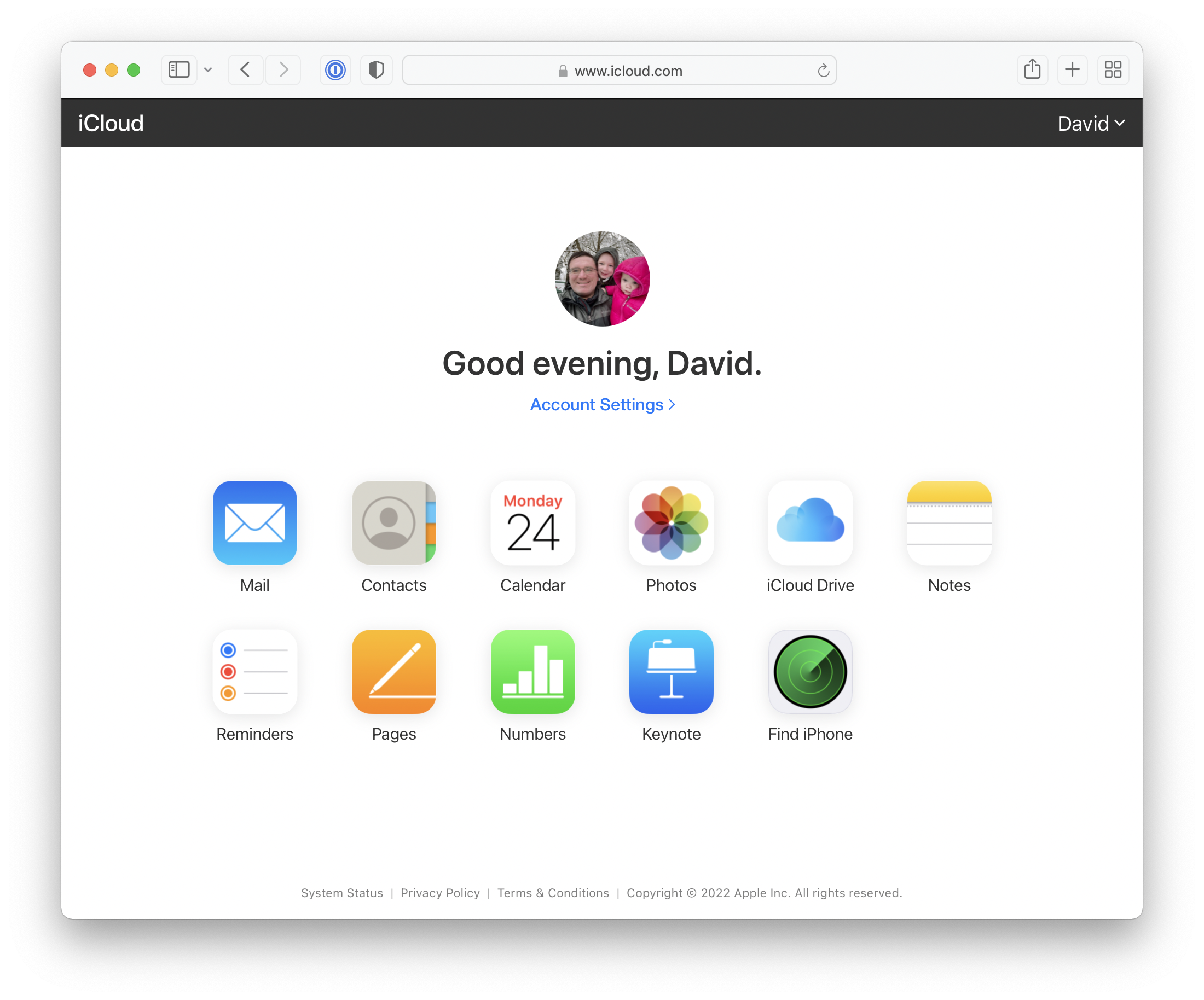The width and height of the screenshot is (1204, 1000).
Task: Open the privacy report shield icon
Action: click(376, 70)
